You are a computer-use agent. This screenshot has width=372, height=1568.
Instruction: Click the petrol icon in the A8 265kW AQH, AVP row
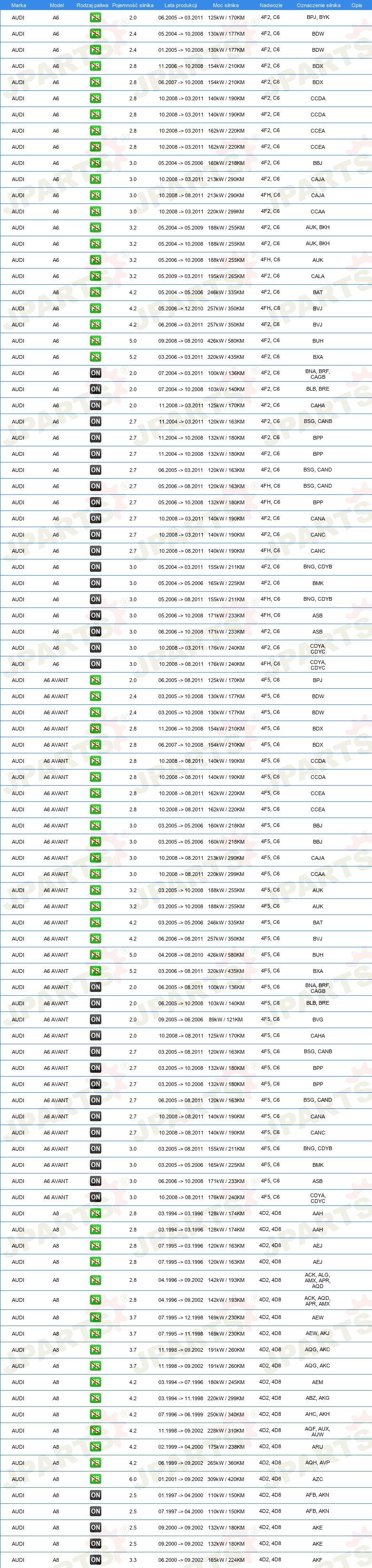pos(96,1462)
